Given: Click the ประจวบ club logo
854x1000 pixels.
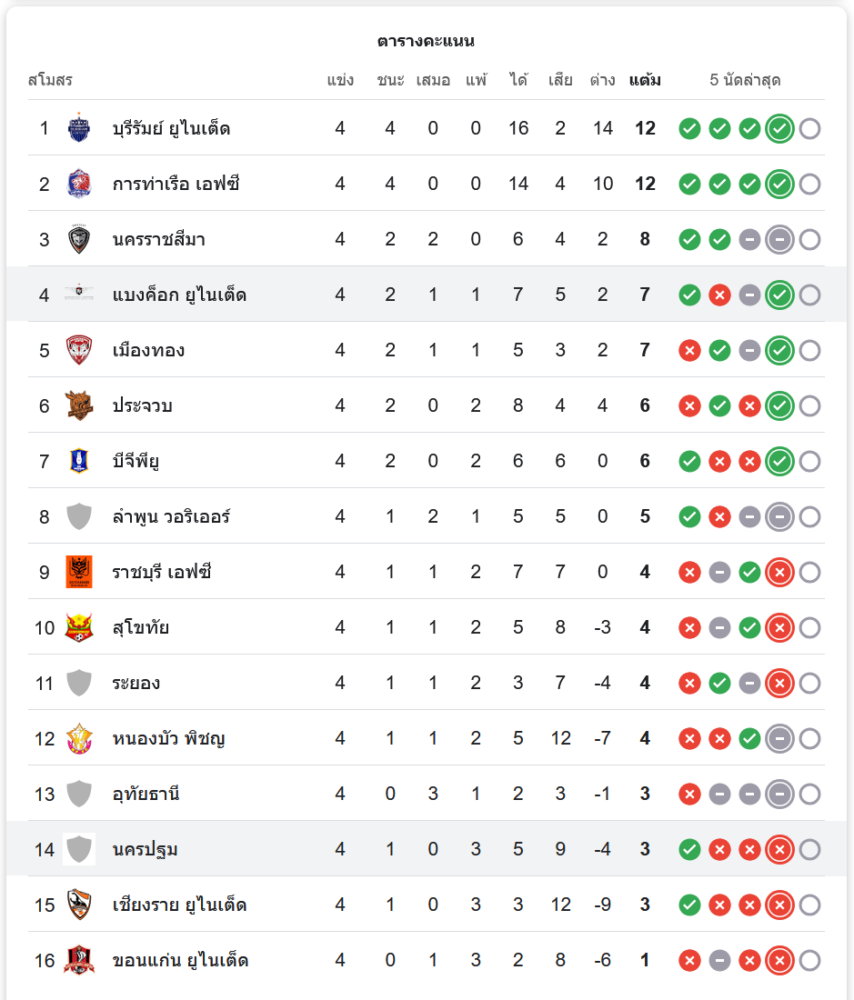Looking at the screenshot, I should point(79,406).
